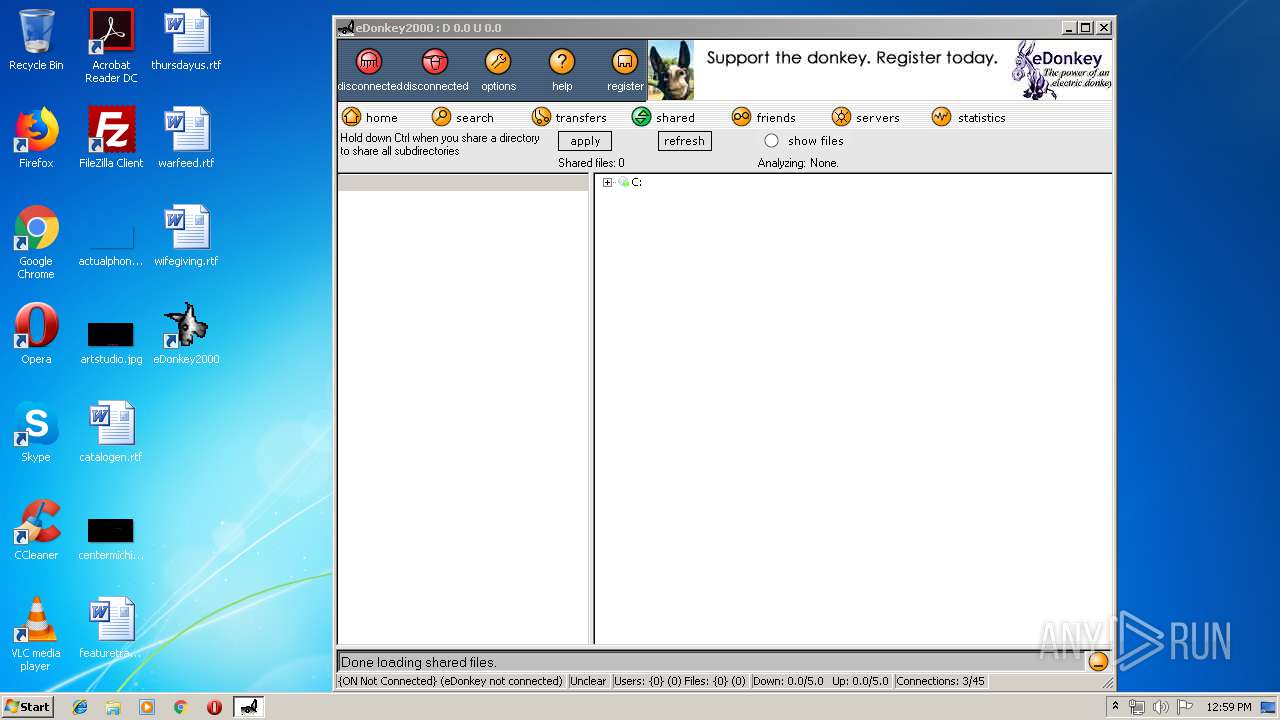Click the Connections: 3/45 status entry
Viewport: 1280px width, 720px height.
click(941, 681)
